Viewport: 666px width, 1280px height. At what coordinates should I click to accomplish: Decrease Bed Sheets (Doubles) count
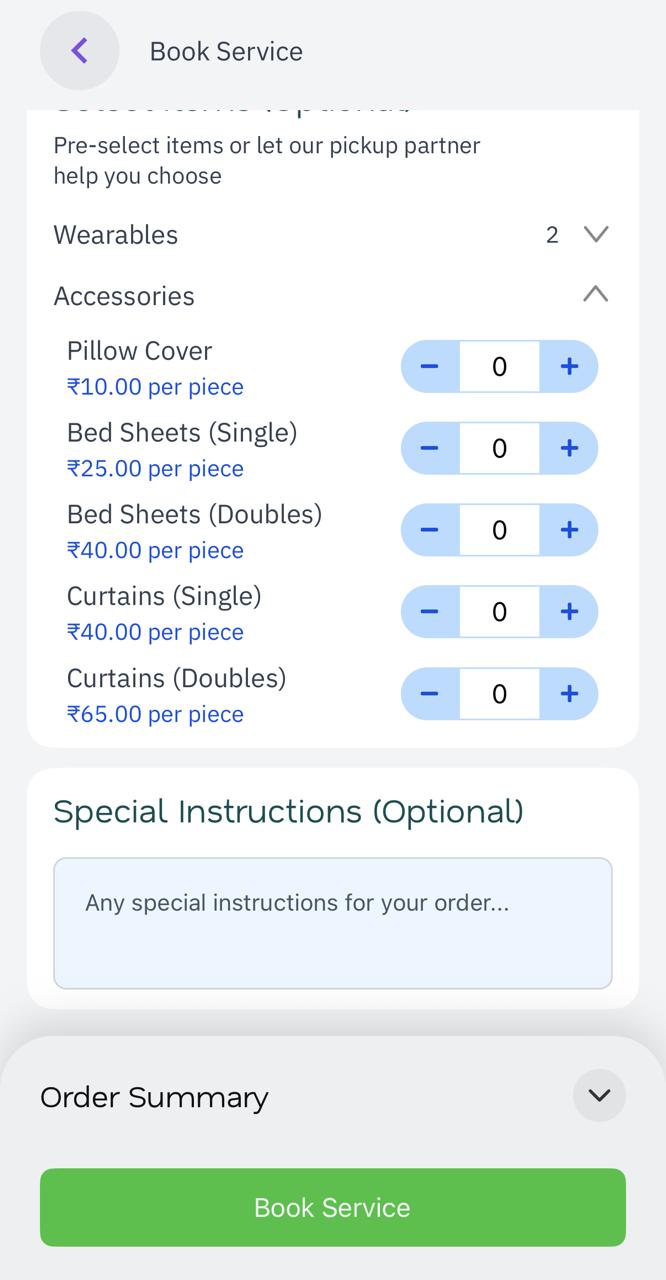(429, 530)
